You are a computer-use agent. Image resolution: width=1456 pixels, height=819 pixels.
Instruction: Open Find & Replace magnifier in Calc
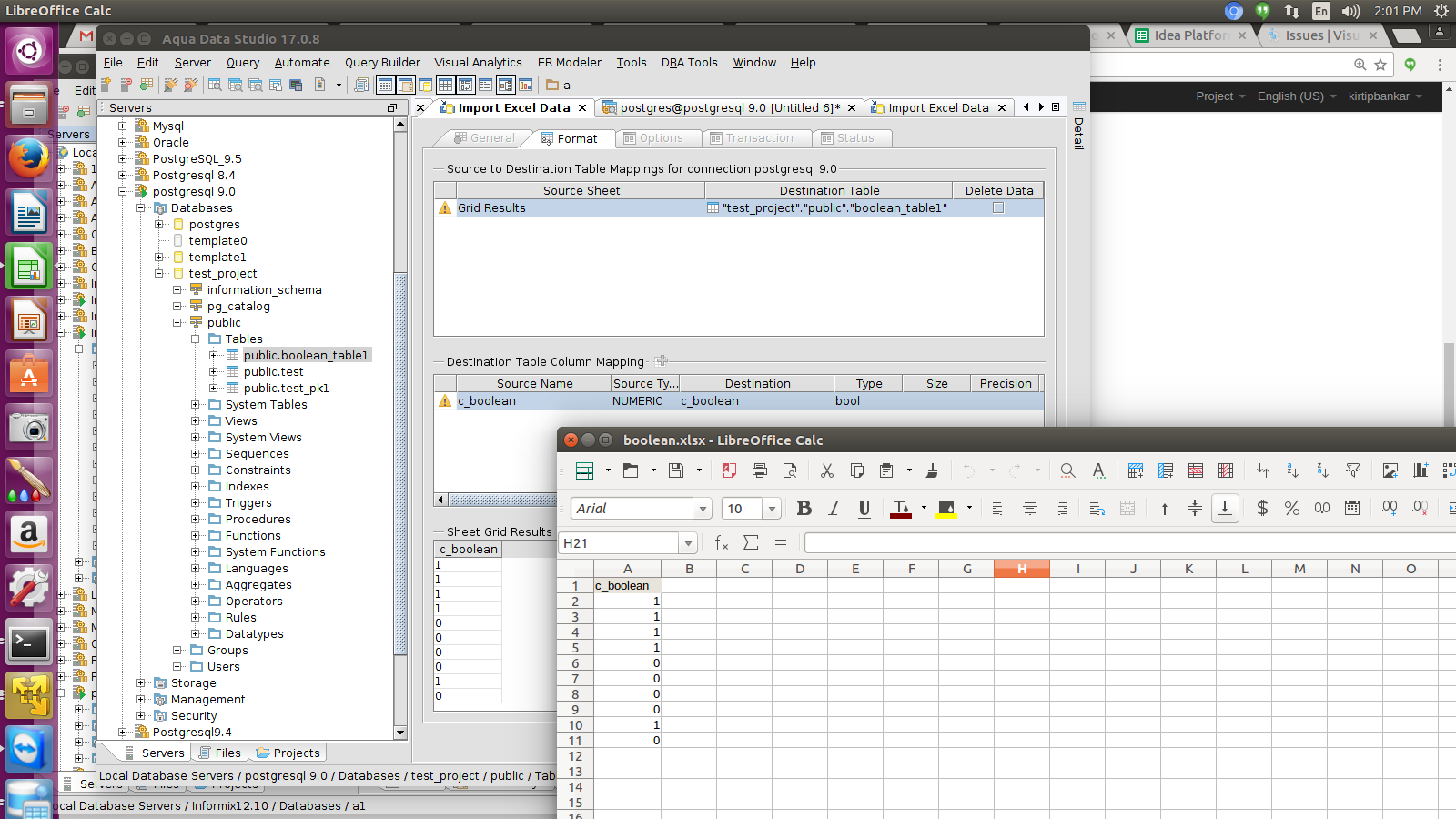1067,470
